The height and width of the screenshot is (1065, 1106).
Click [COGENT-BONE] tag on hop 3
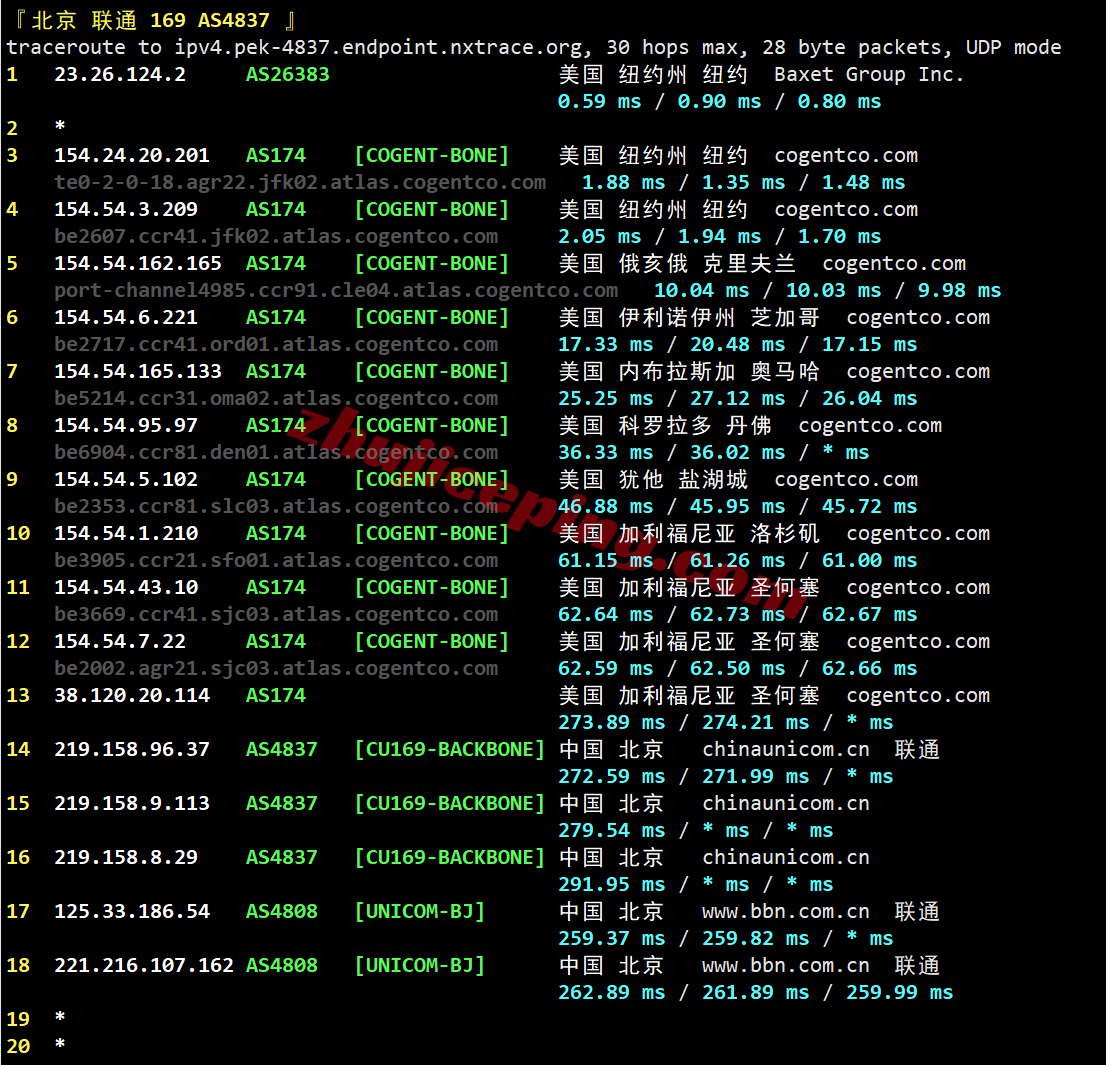432,155
